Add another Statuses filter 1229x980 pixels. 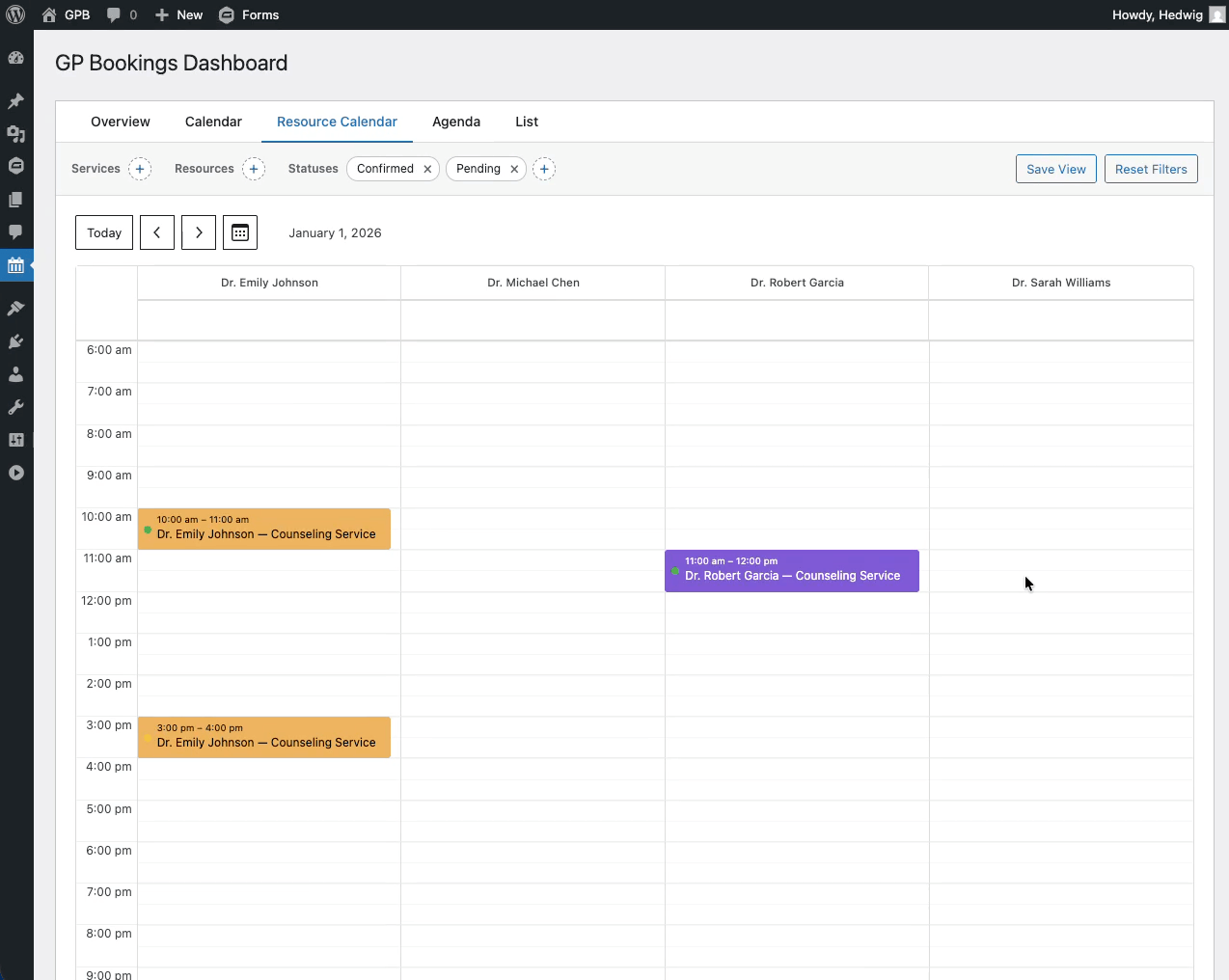click(544, 169)
